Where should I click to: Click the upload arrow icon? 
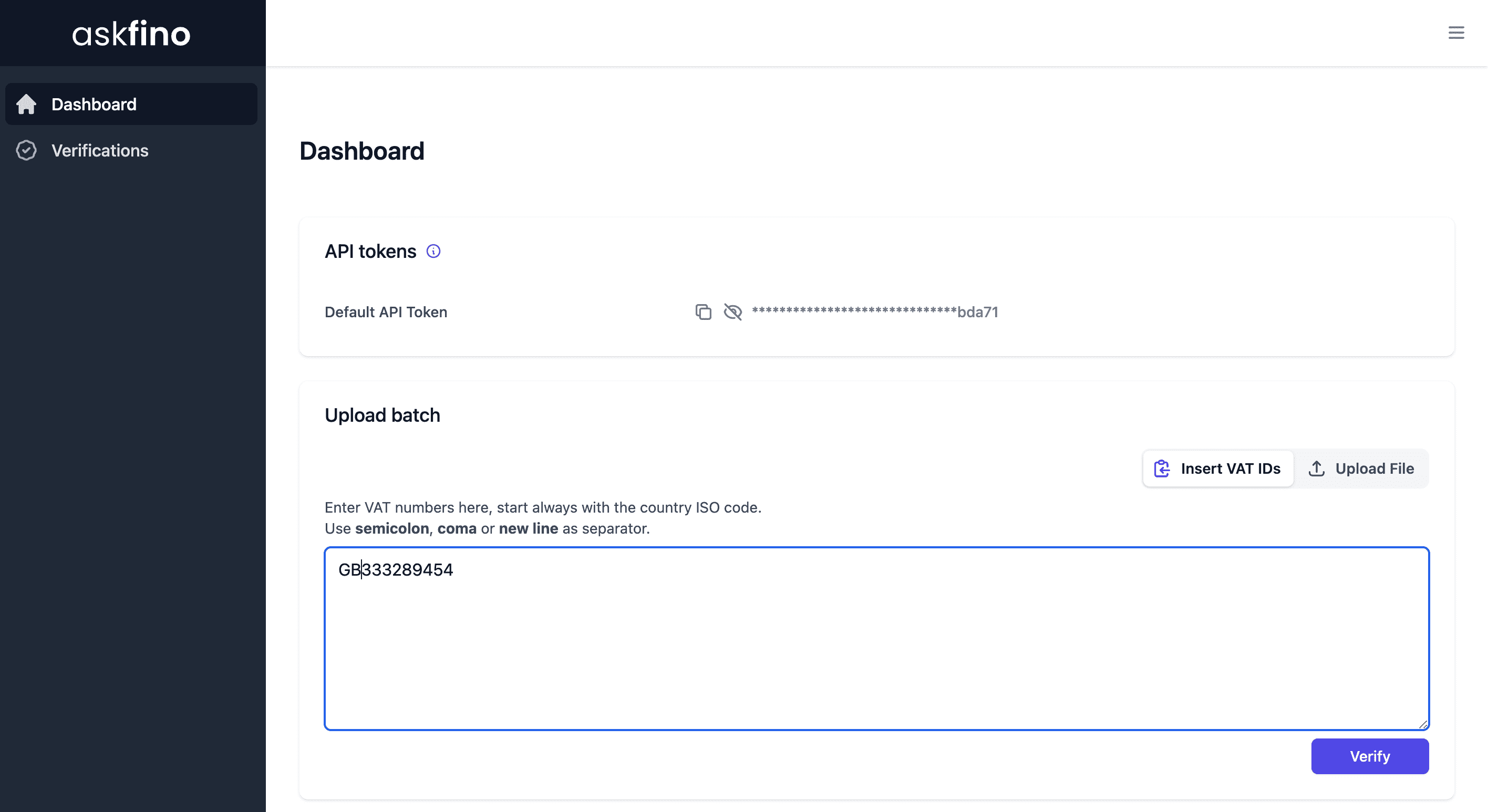coord(1316,469)
